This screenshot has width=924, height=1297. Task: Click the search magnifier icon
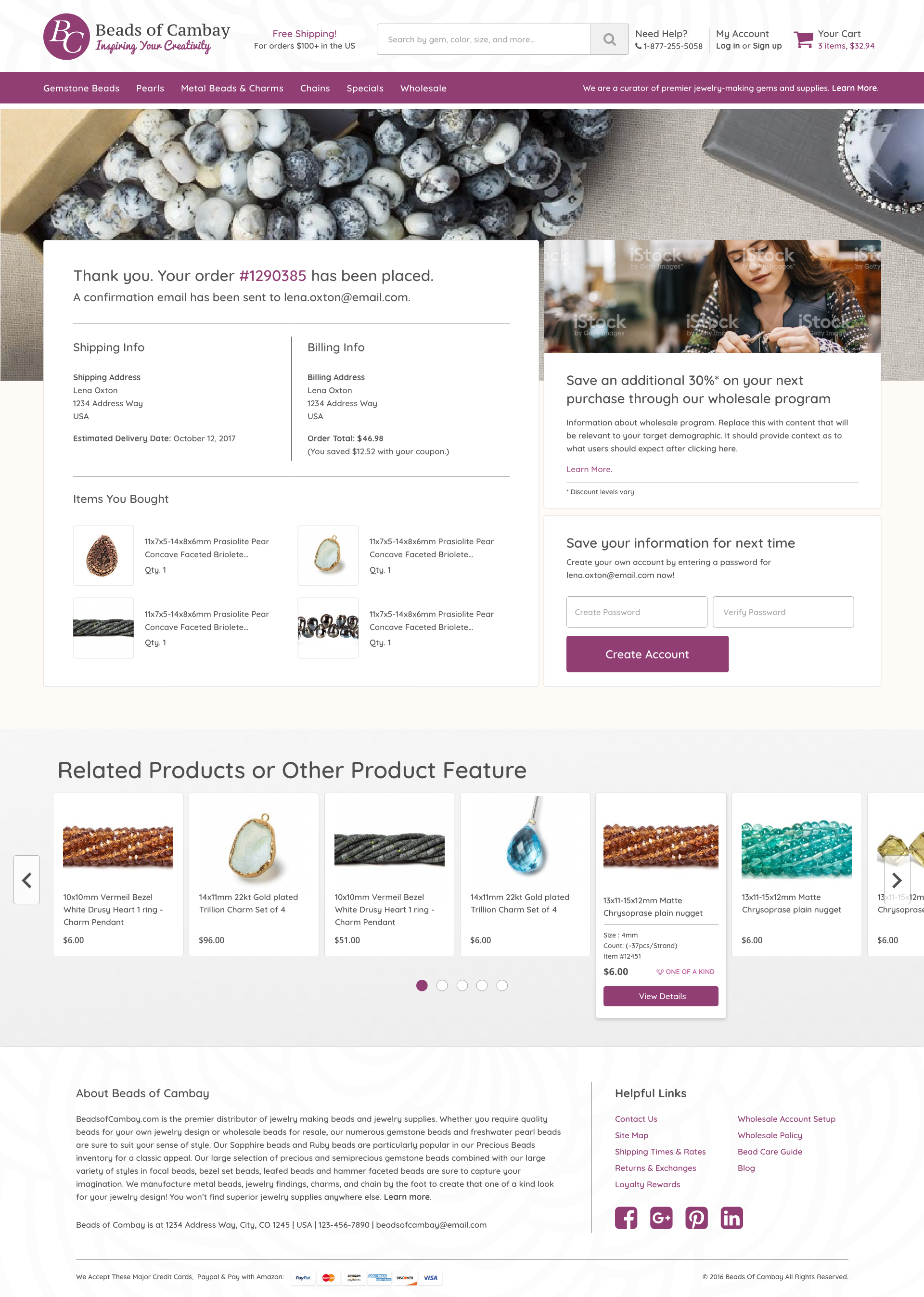click(609, 39)
